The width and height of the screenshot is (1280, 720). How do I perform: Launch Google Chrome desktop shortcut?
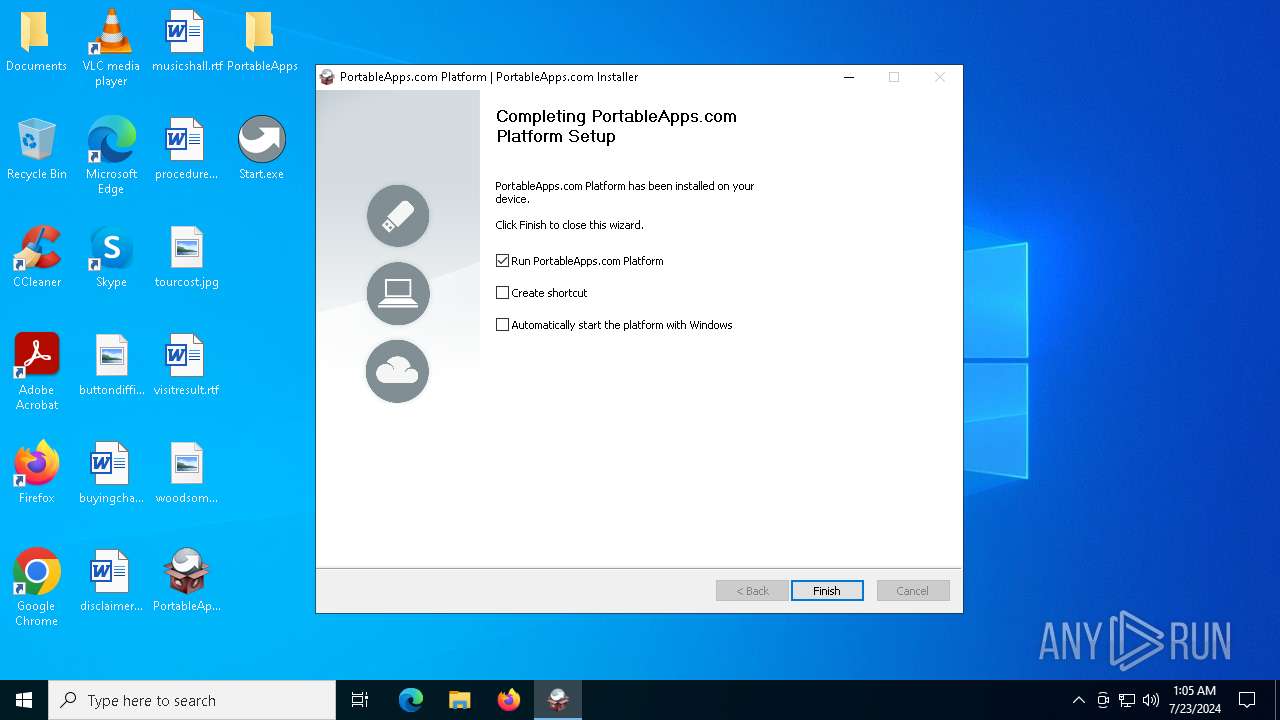tap(36, 587)
